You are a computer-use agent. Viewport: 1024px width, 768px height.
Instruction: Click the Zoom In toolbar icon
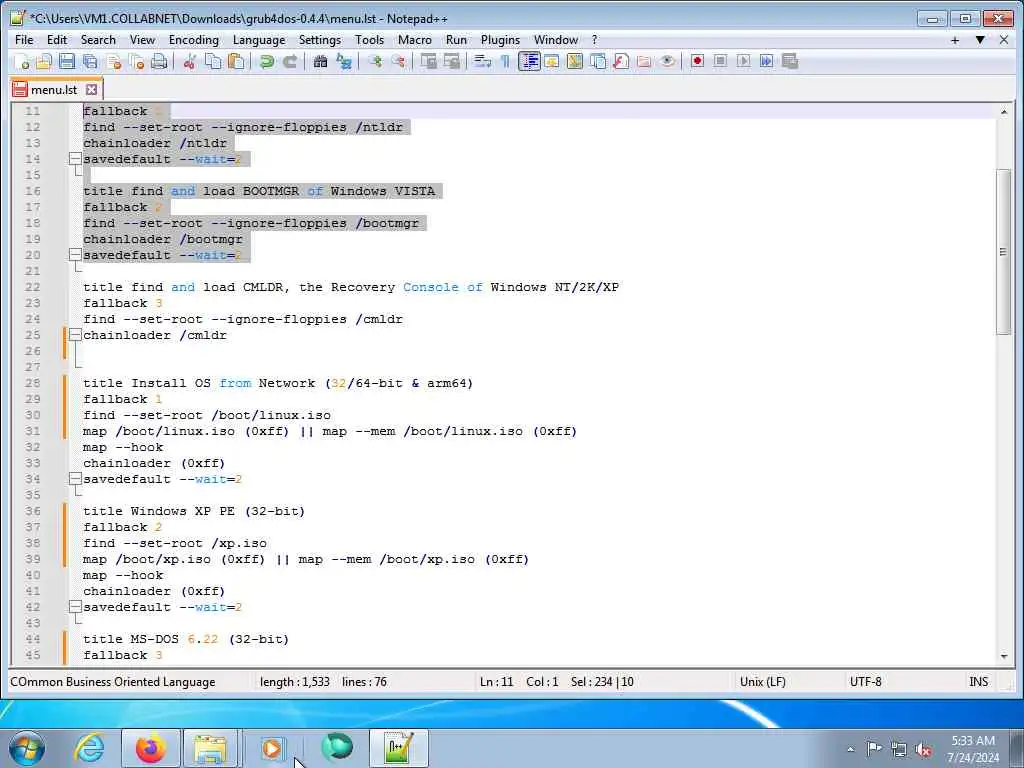pyautogui.click(x=375, y=61)
